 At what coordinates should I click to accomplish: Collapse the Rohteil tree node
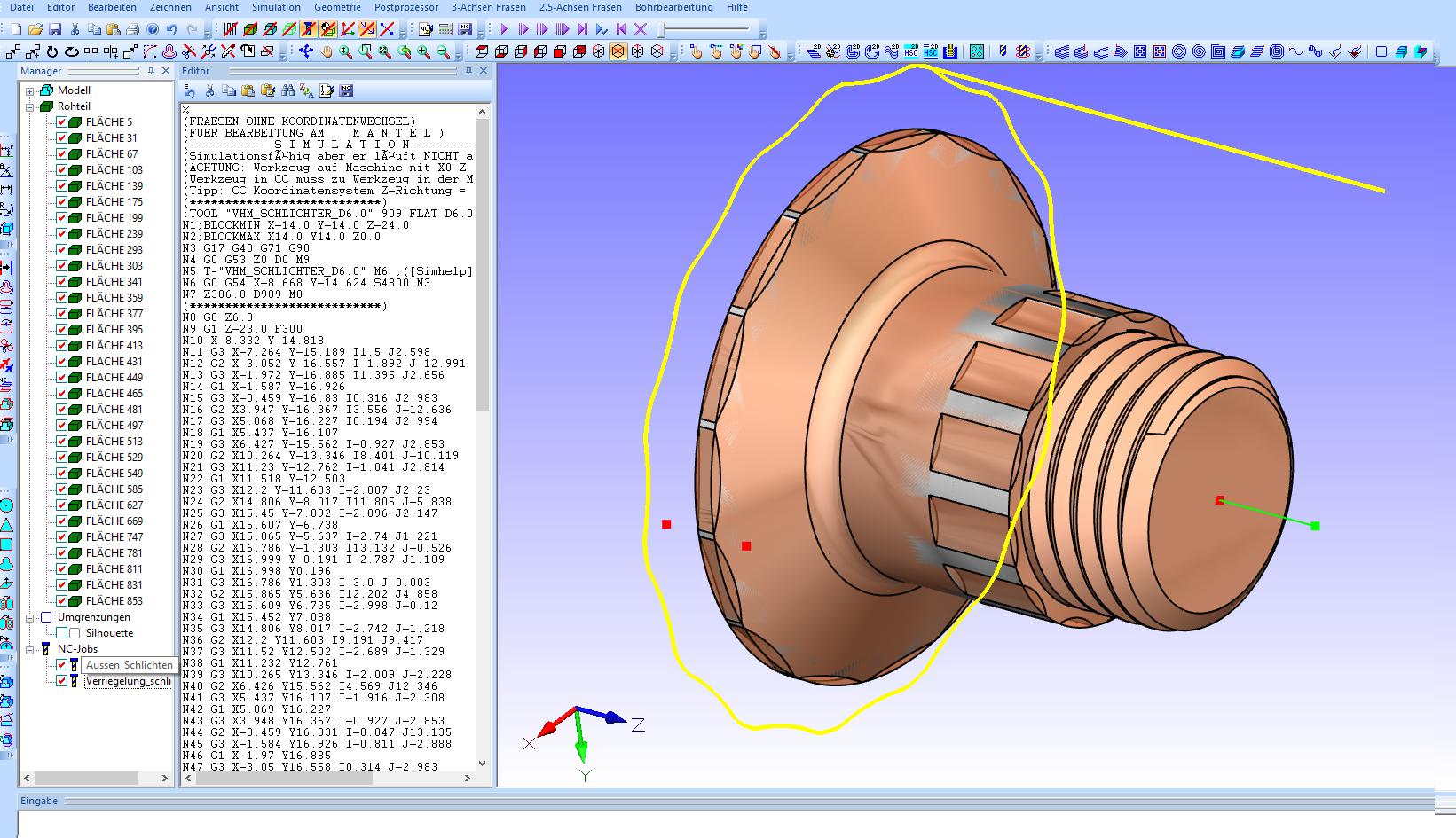pyautogui.click(x=30, y=106)
